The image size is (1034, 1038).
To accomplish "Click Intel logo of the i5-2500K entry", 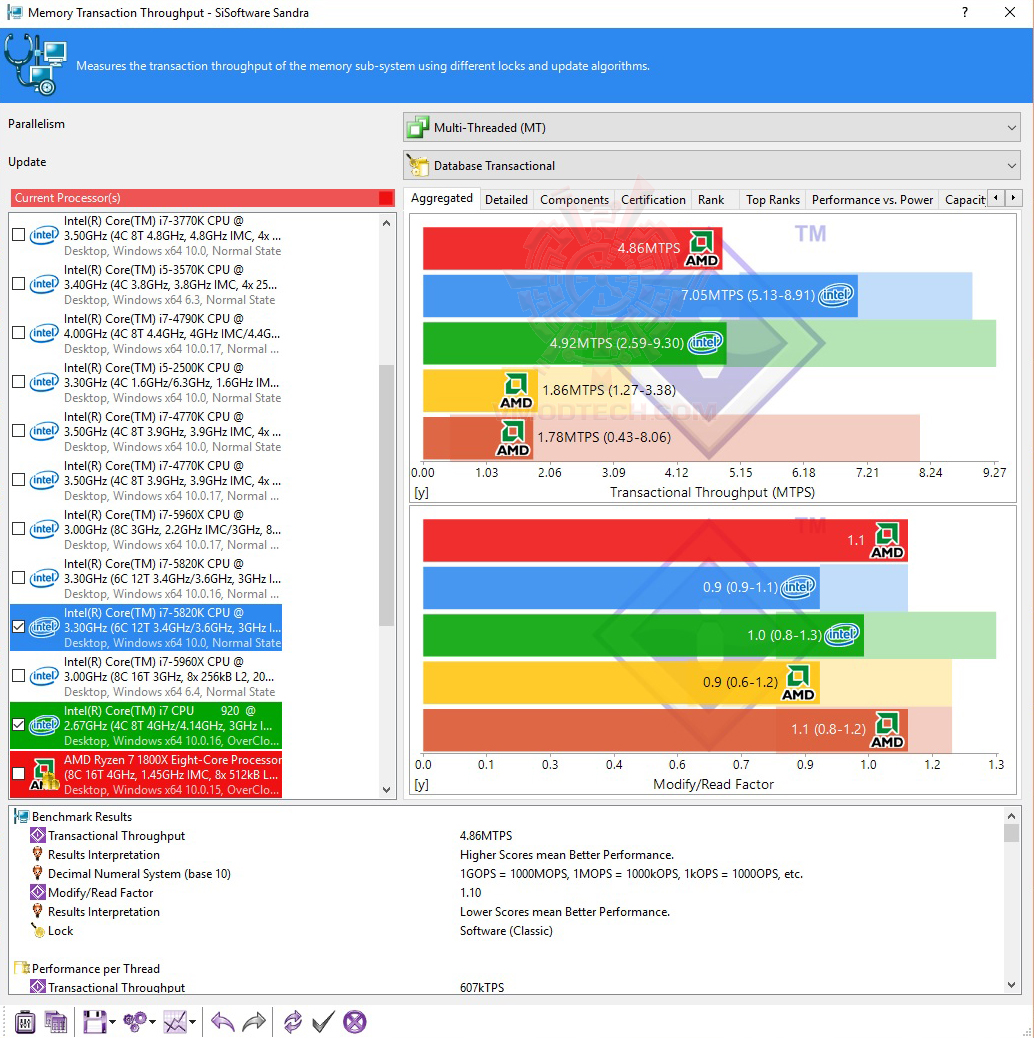I will (x=44, y=382).
